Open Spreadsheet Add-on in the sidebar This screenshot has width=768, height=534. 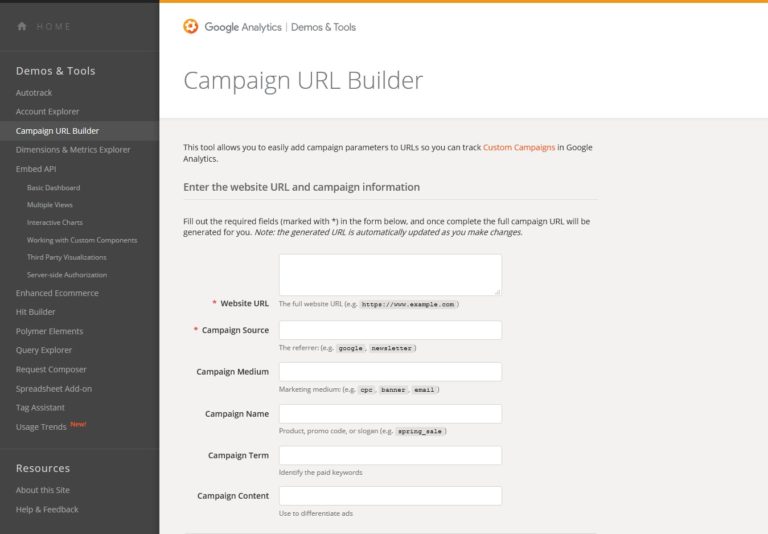click(x=54, y=388)
